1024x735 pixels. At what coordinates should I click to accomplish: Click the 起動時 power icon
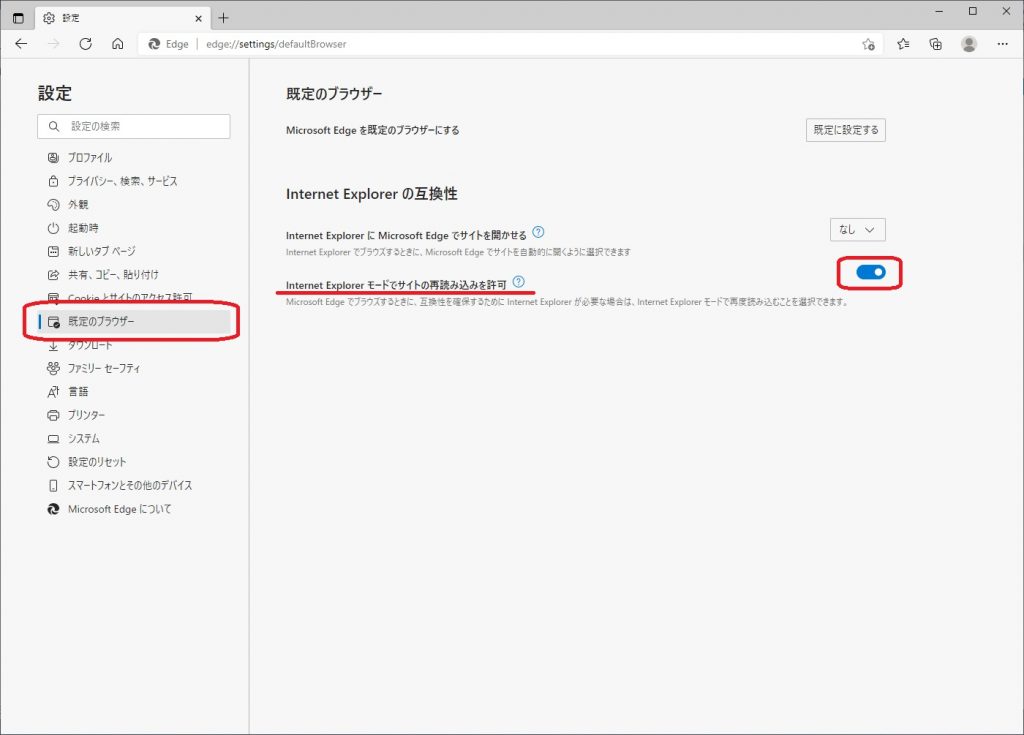54,228
